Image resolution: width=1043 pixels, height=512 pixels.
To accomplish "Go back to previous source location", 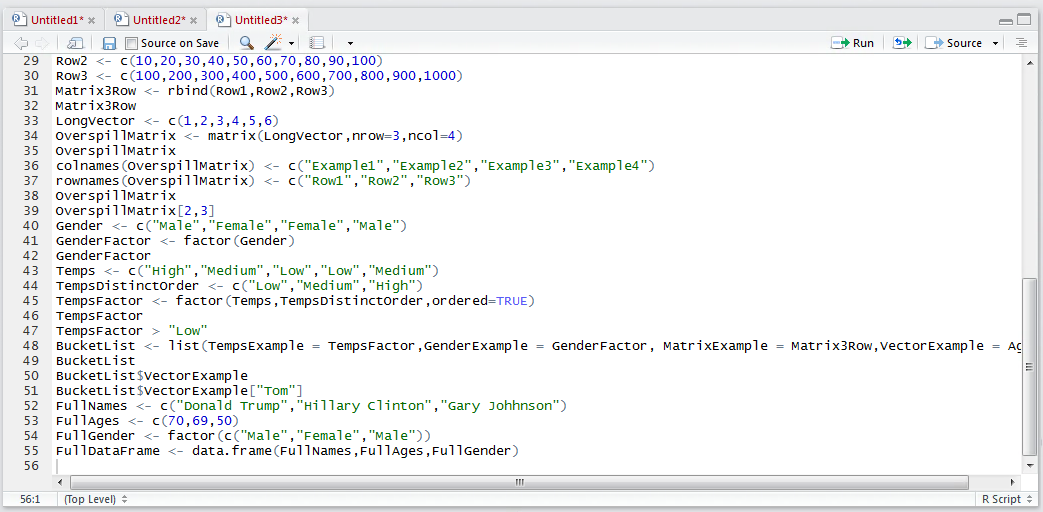I will 21,43.
